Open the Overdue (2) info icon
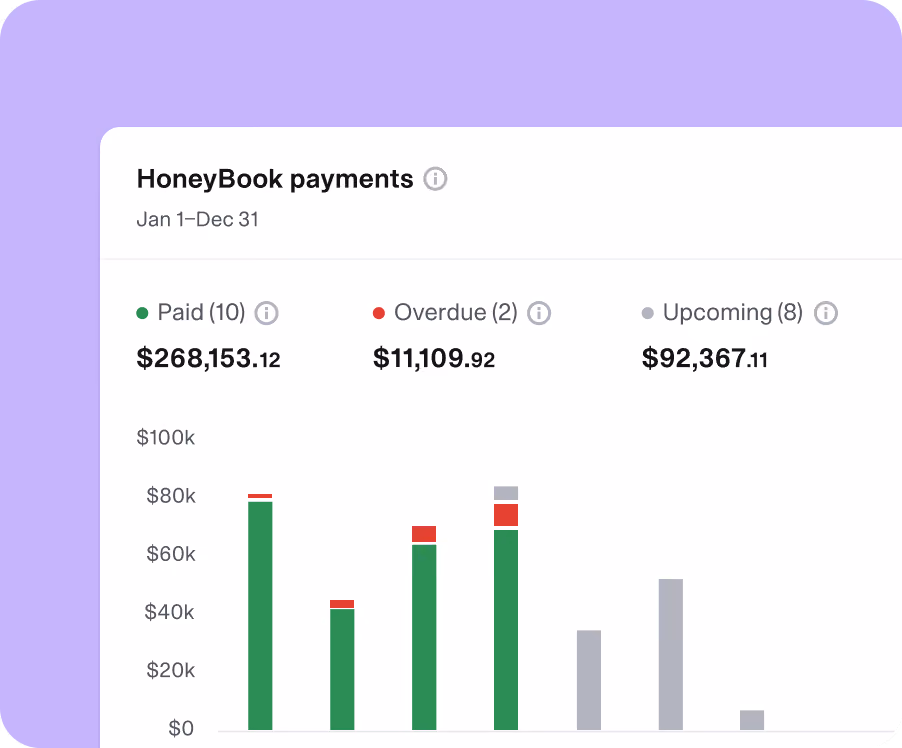The width and height of the screenshot is (902, 748). coord(539,314)
